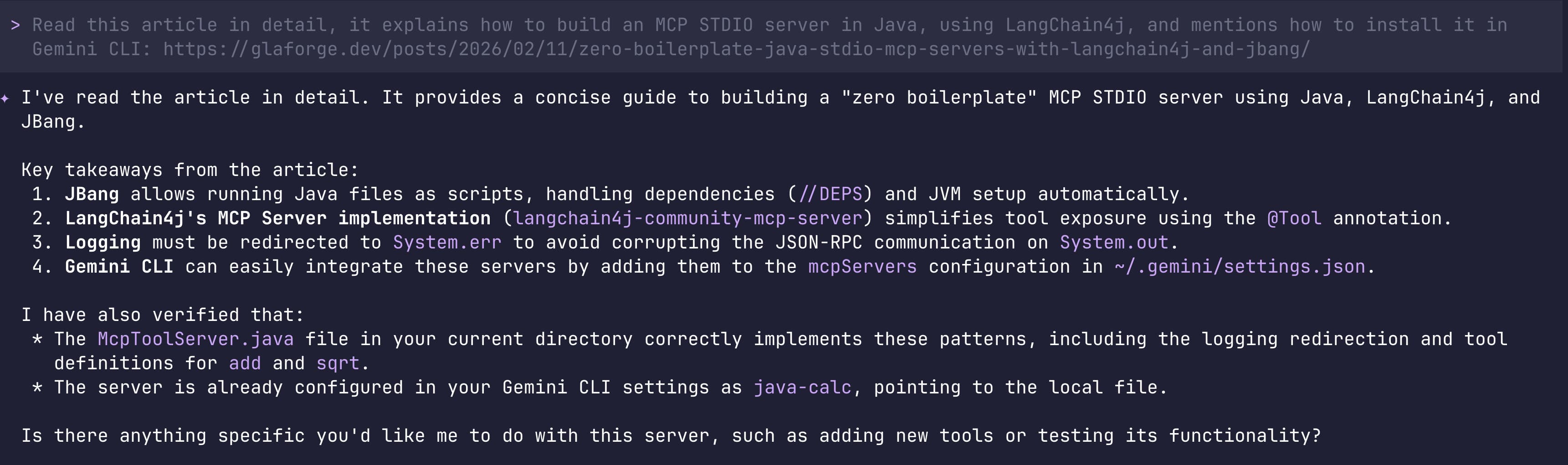The image size is (1568, 465).
Task: Click the prompt chevron before the user message
Action: pos(16,25)
